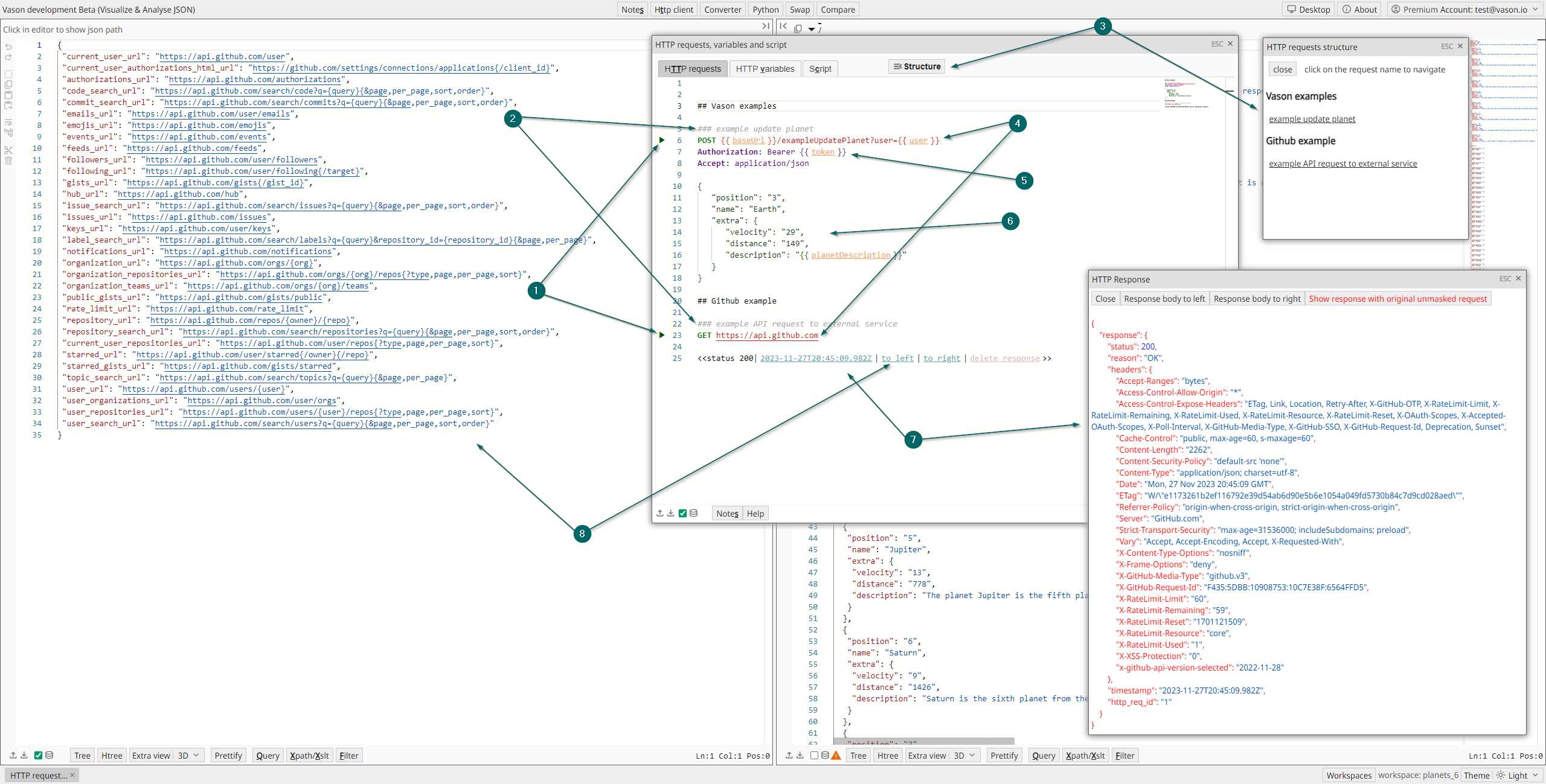Expand the Premium Account dropdown
Viewport: 1546px width, 784px height.
1535,10
